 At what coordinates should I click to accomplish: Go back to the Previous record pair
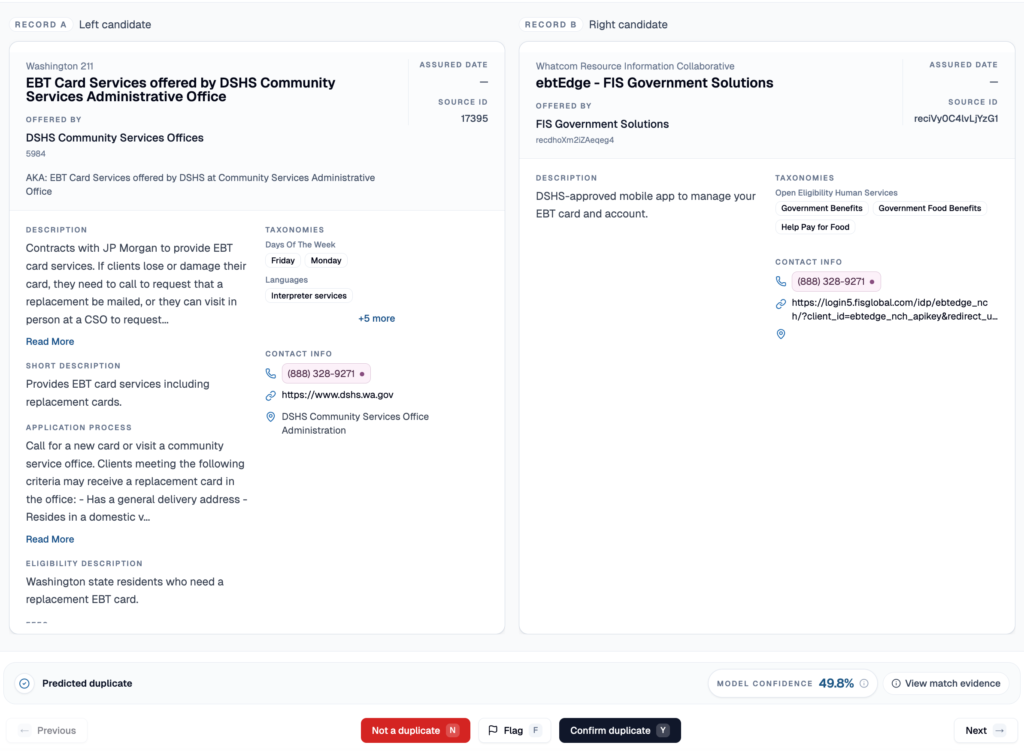coord(47,730)
